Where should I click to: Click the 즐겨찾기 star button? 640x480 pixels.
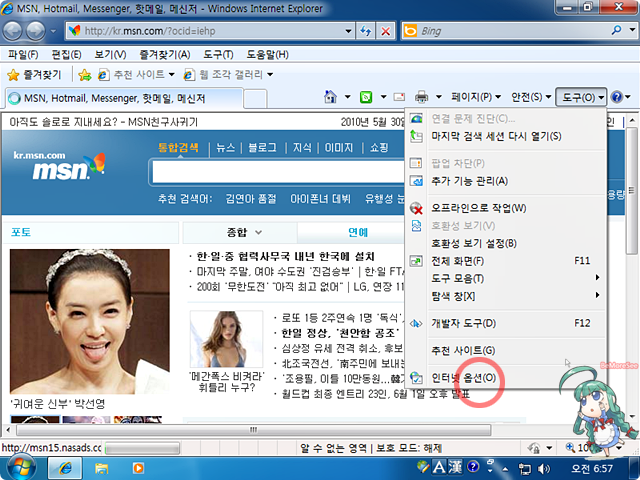(34, 75)
